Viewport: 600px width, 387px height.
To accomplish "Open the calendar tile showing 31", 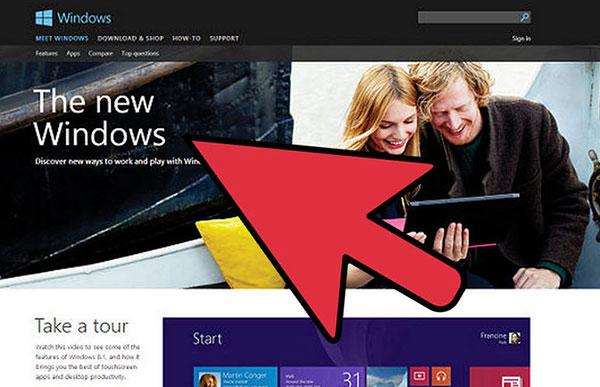I will [322, 377].
